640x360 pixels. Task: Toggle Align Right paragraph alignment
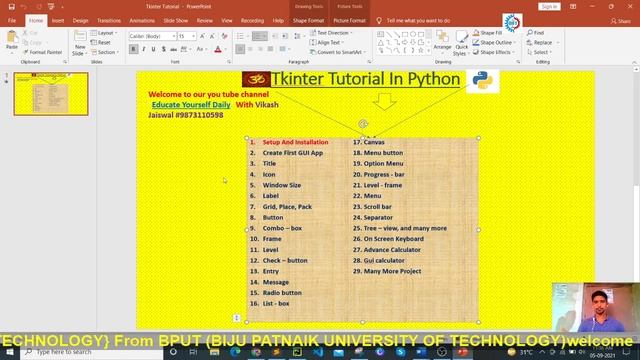click(260, 49)
